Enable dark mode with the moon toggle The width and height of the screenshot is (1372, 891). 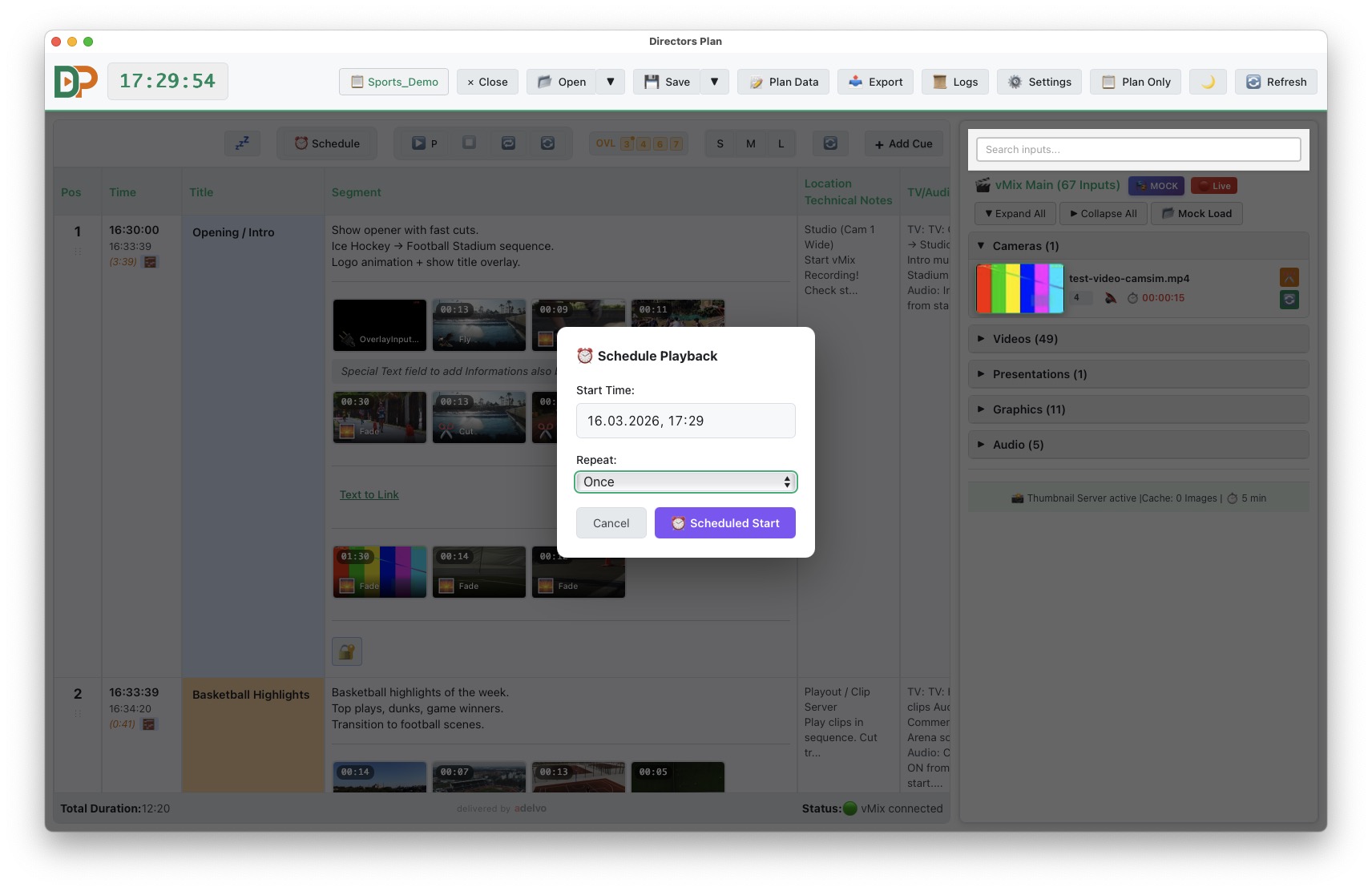[1208, 81]
